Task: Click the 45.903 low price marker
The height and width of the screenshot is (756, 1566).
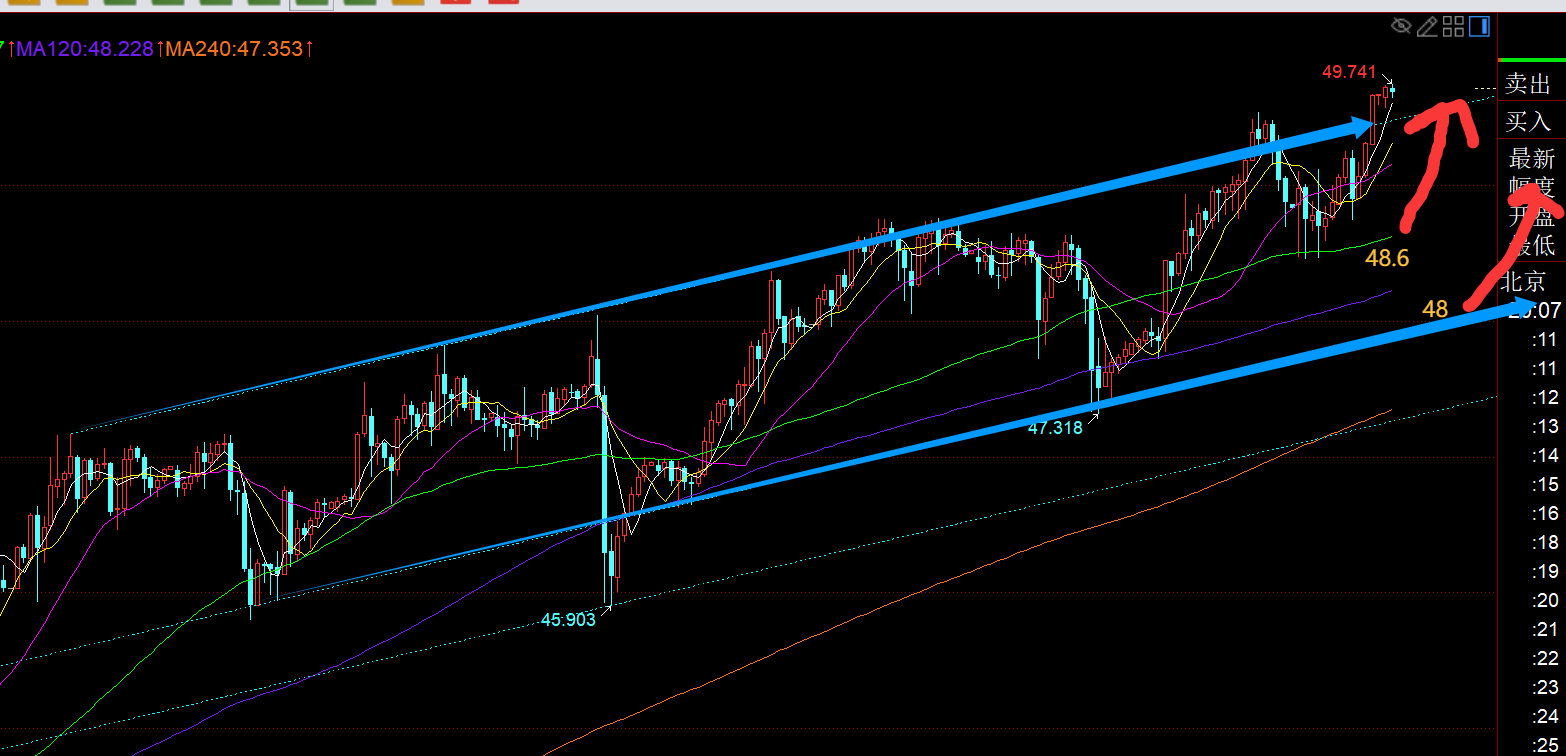Action: [568, 619]
